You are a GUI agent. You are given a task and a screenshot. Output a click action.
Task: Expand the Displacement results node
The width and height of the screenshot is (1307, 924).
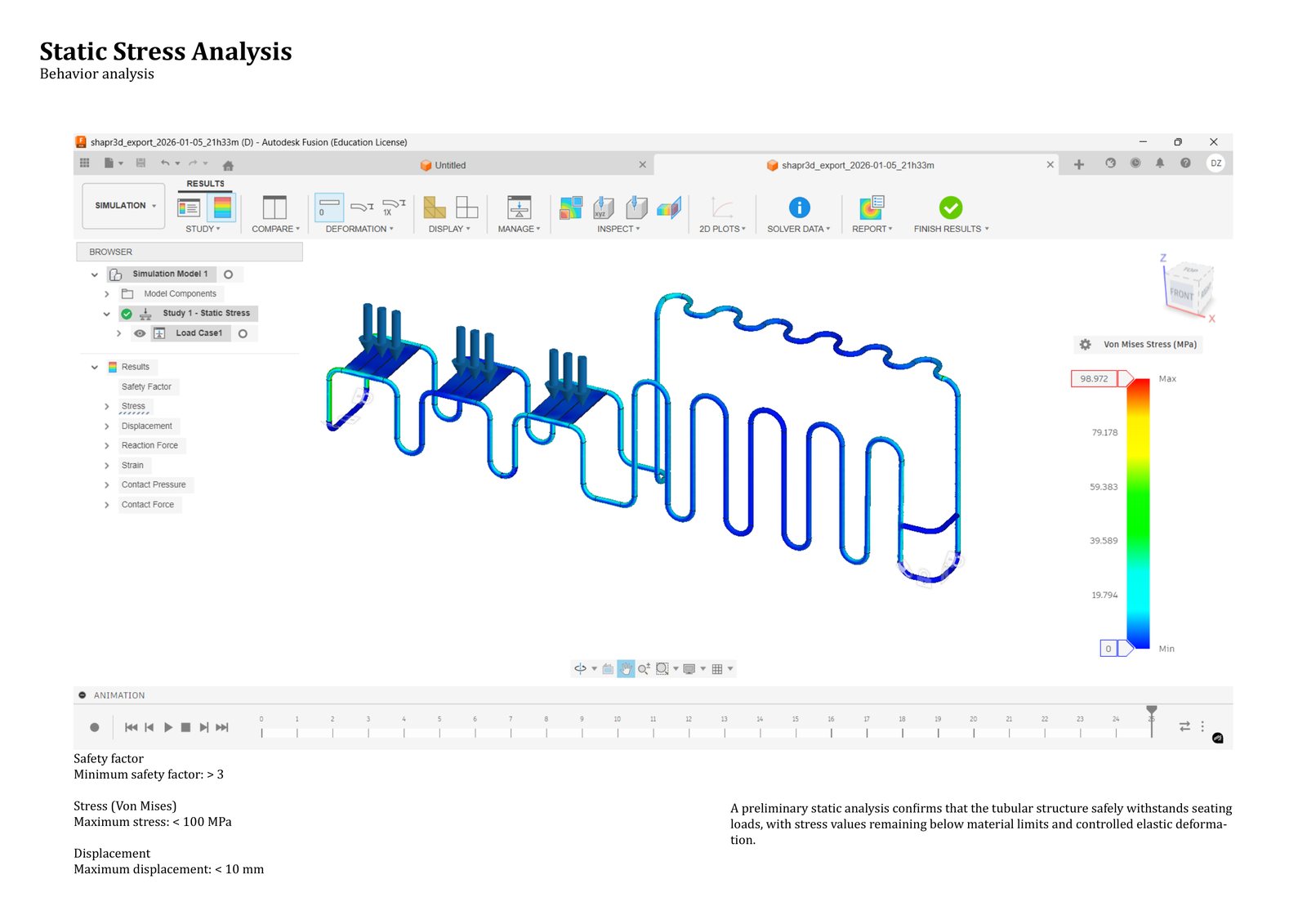(106, 426)
